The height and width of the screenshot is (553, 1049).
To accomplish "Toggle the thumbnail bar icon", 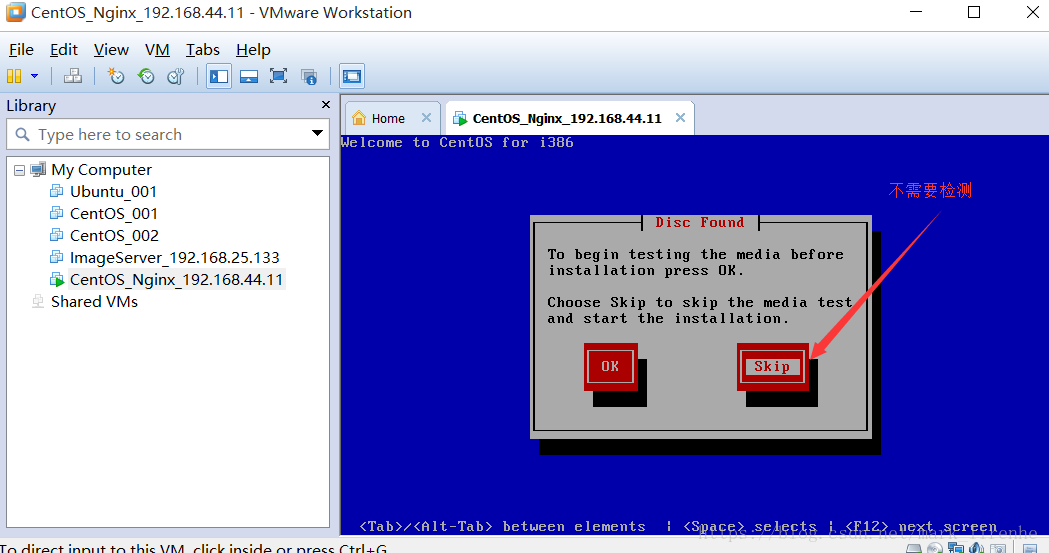I will 249,76.
